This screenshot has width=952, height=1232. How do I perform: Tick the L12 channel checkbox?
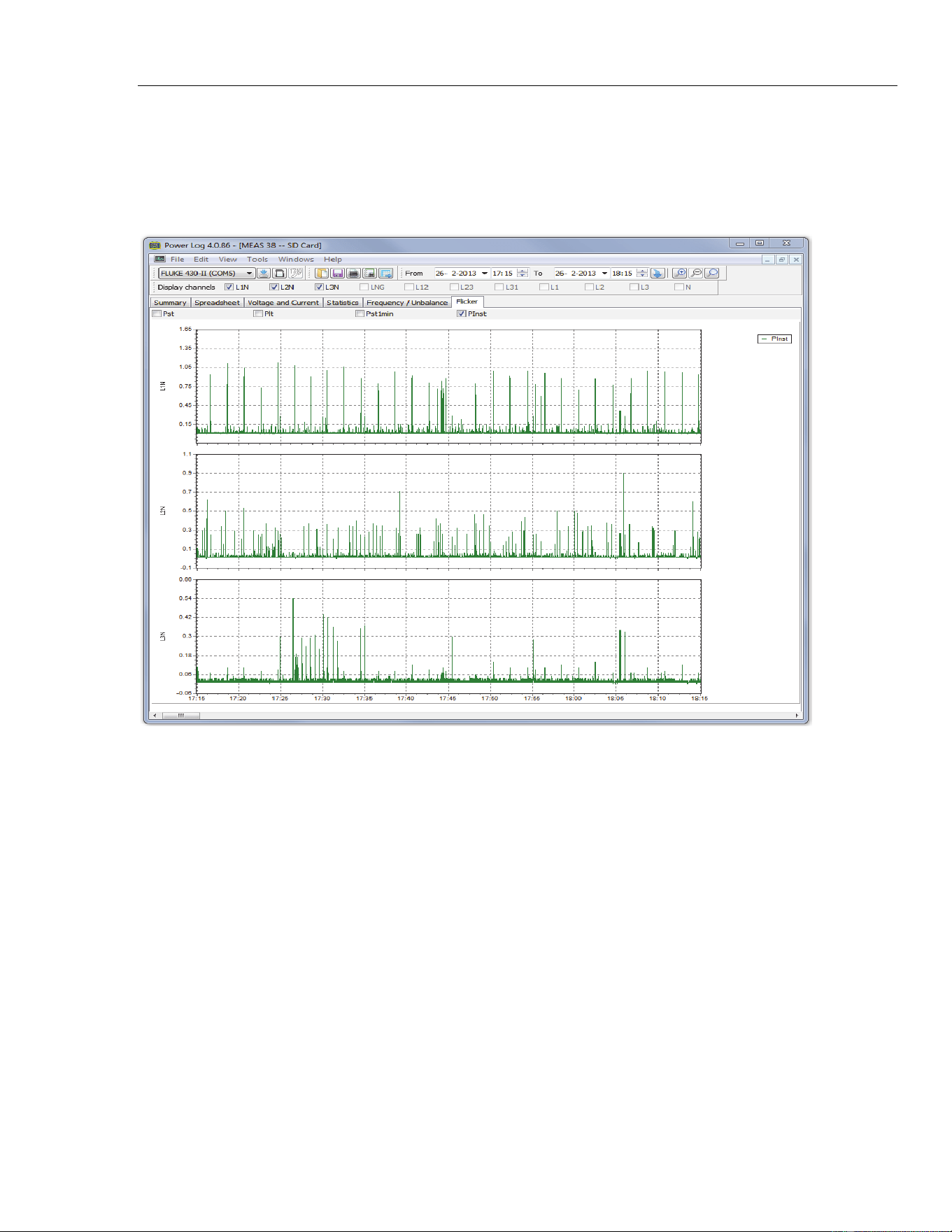coord(408,287)
